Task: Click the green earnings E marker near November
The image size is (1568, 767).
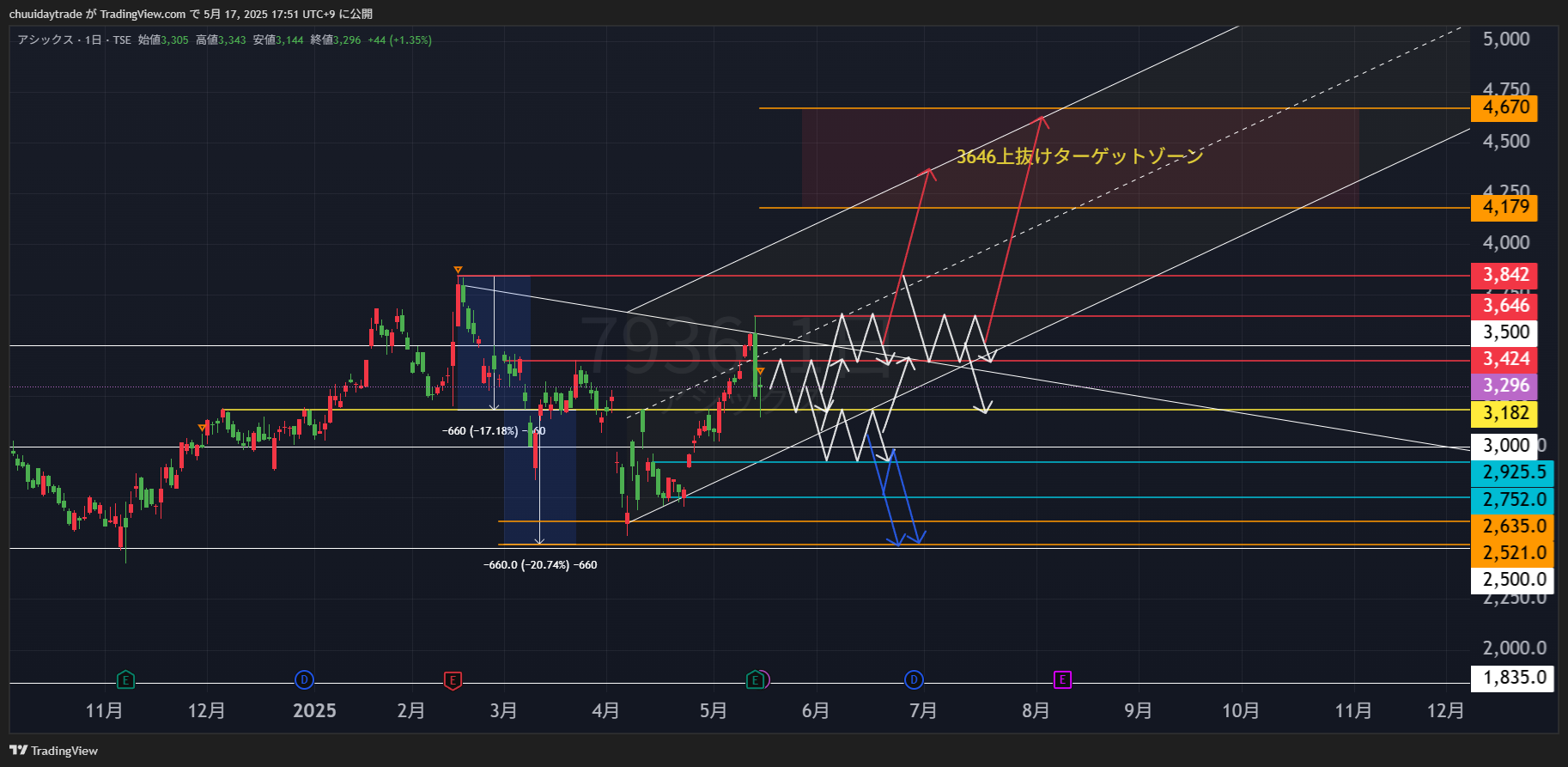Action: pyautogui.click(x=125, y=680)
